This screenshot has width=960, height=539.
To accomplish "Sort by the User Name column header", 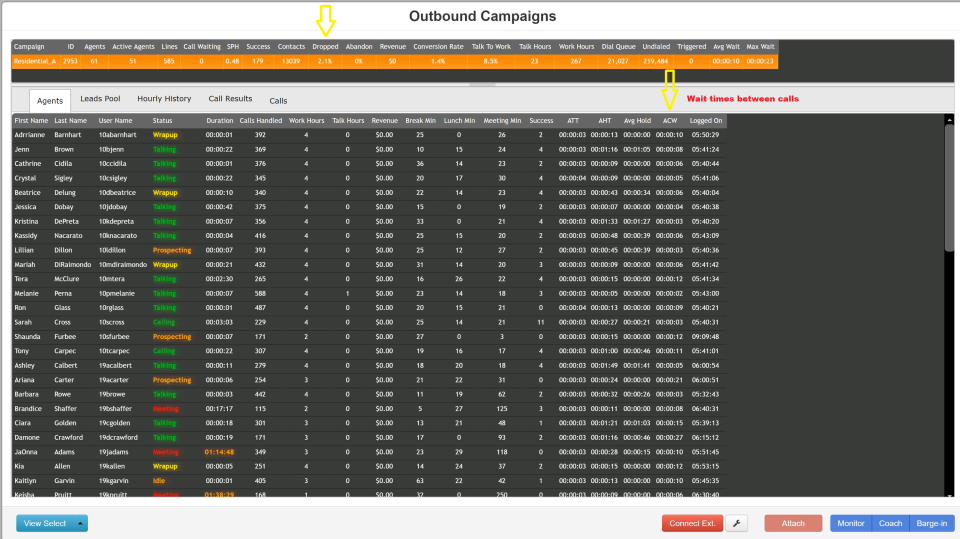I will tap(115, 121).
